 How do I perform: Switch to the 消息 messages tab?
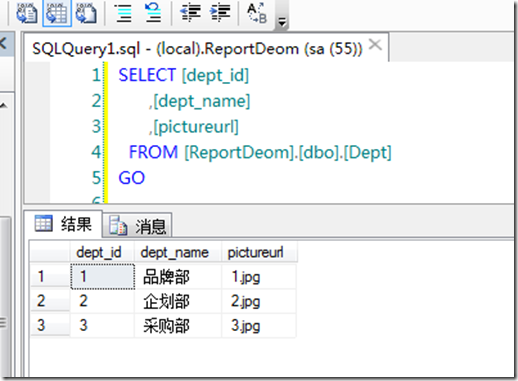click(x=137, y=226)
